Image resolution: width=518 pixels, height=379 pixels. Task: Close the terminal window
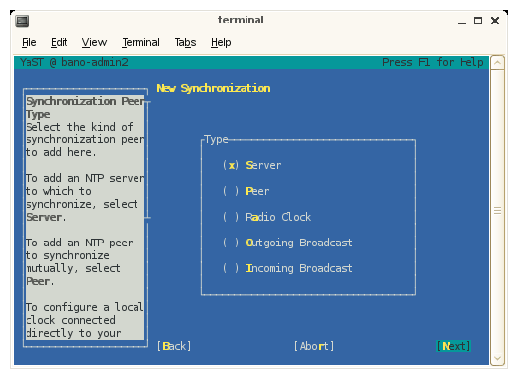495,21
